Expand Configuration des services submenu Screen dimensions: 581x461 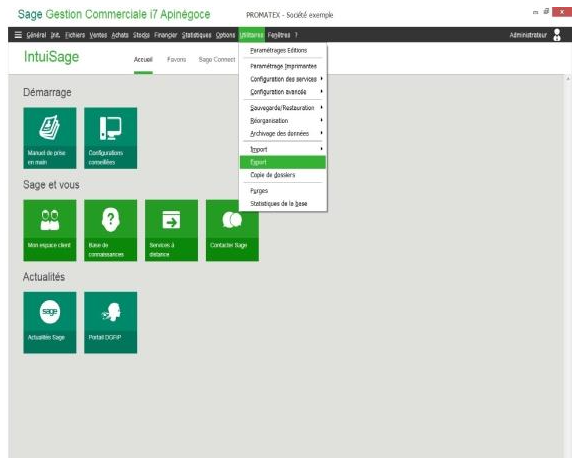[x=283, y=79]
